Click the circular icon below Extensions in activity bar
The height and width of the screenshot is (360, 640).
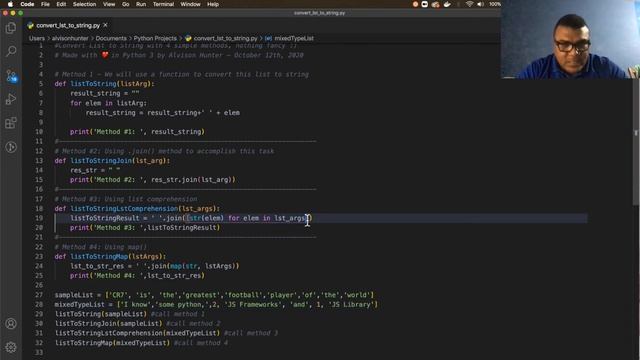[11, 147]
